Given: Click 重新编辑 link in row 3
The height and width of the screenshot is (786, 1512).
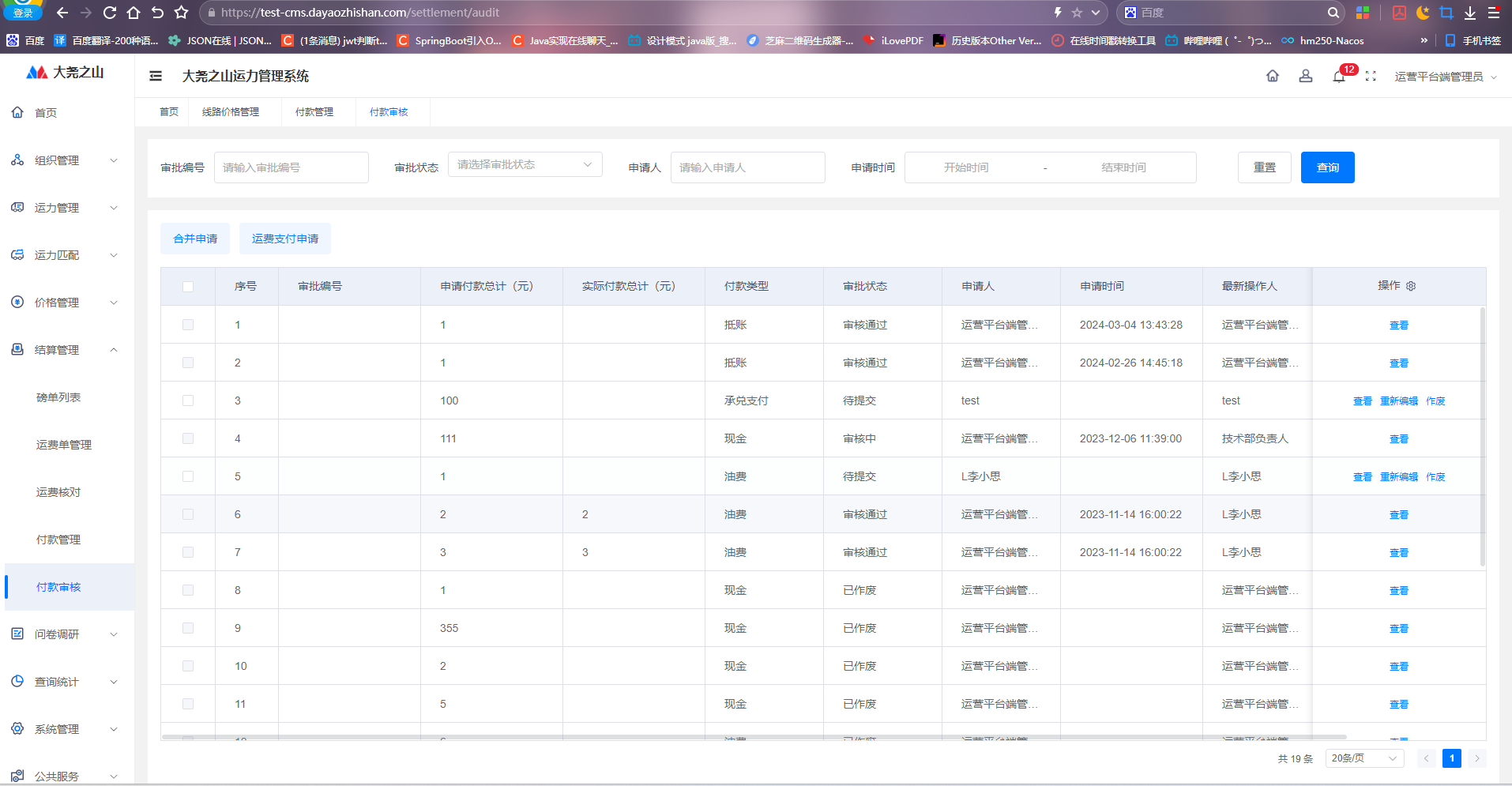Looking at the screenshot, I should click(1399, 401).
